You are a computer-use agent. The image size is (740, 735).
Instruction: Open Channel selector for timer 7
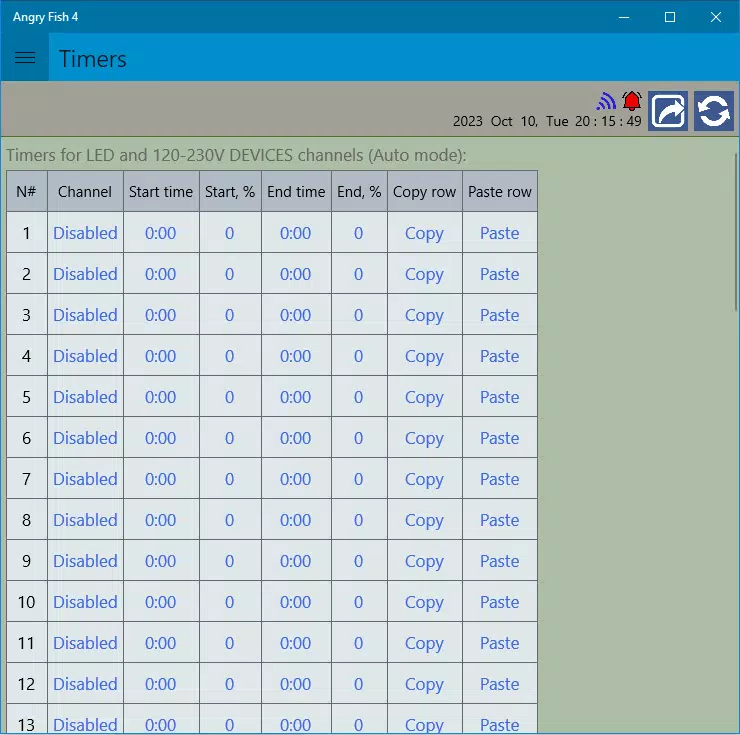[x=85, y=479]
